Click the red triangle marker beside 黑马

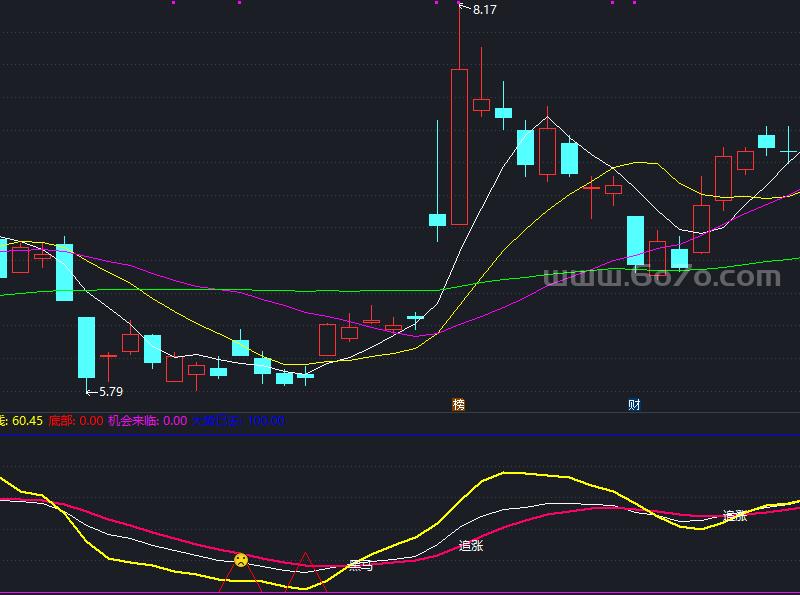coord(305,572)
